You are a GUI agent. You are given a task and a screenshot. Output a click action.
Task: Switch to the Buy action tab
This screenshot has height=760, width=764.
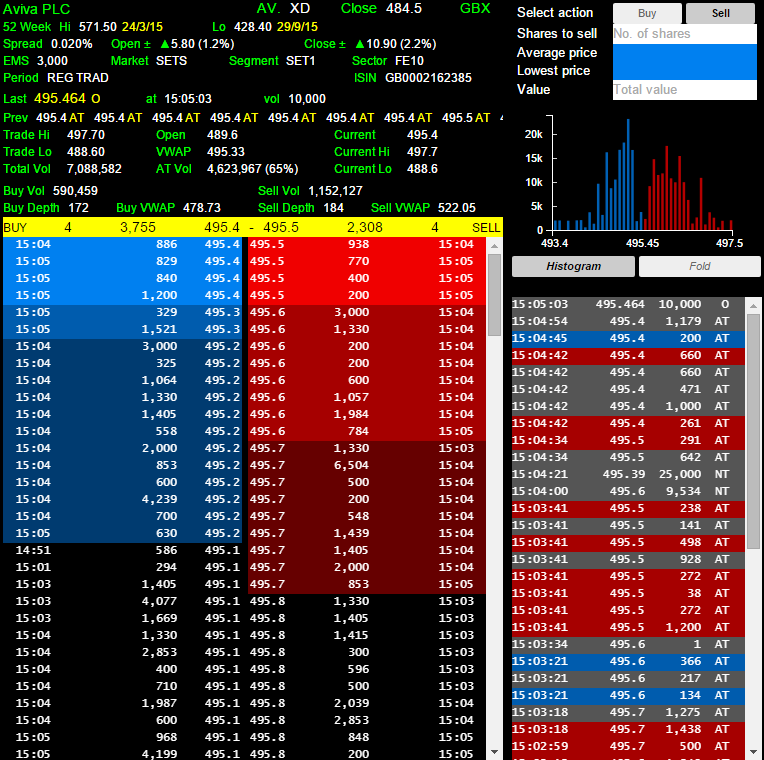pos(647,13)
